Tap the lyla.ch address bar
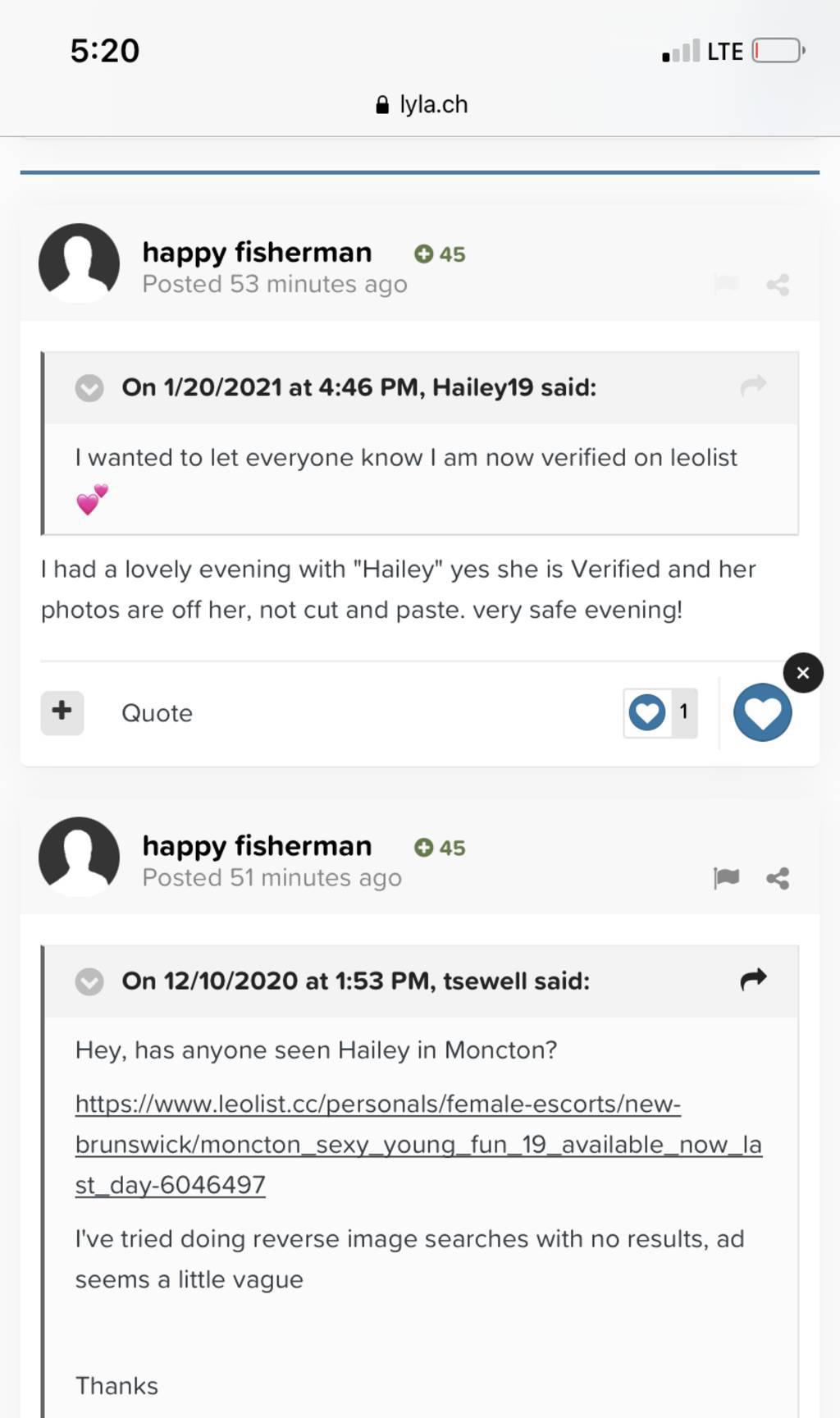 coord(422,105)
